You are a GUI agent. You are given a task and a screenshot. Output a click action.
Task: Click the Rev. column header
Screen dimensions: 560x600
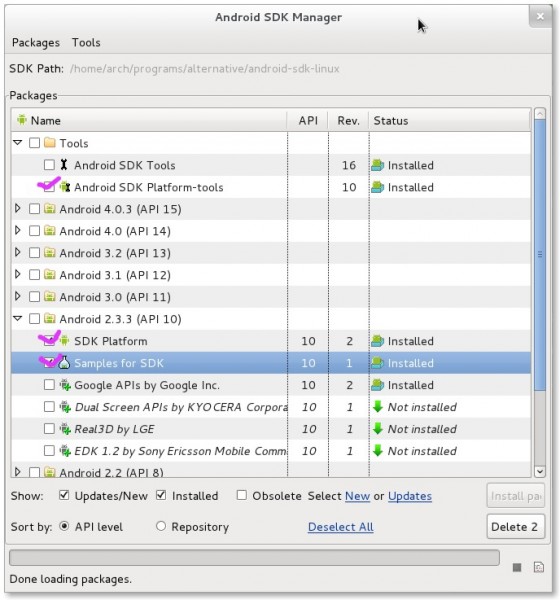[348, 121]
